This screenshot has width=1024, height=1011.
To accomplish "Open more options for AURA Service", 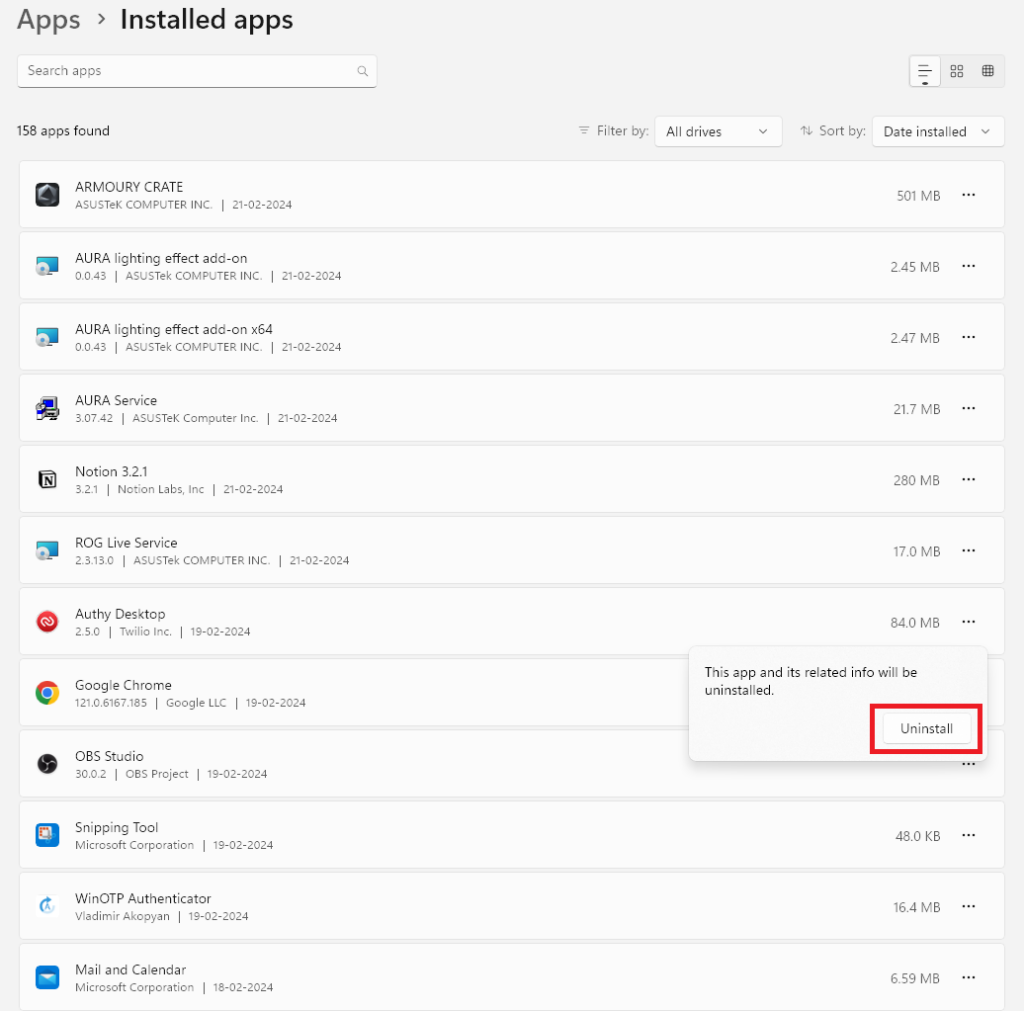I will click(x=968, y=408).
